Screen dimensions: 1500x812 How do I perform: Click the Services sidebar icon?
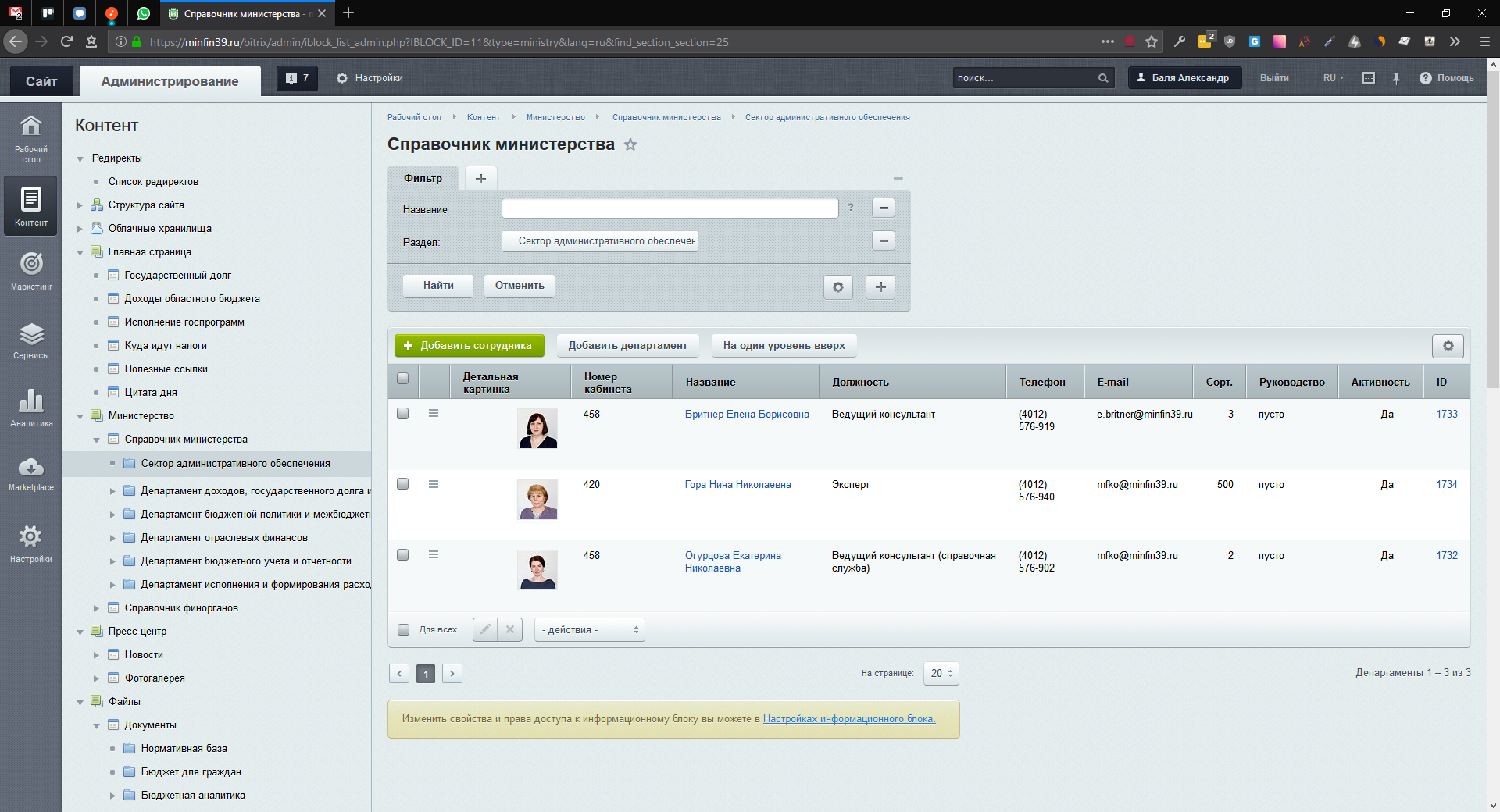click(31, 340)
